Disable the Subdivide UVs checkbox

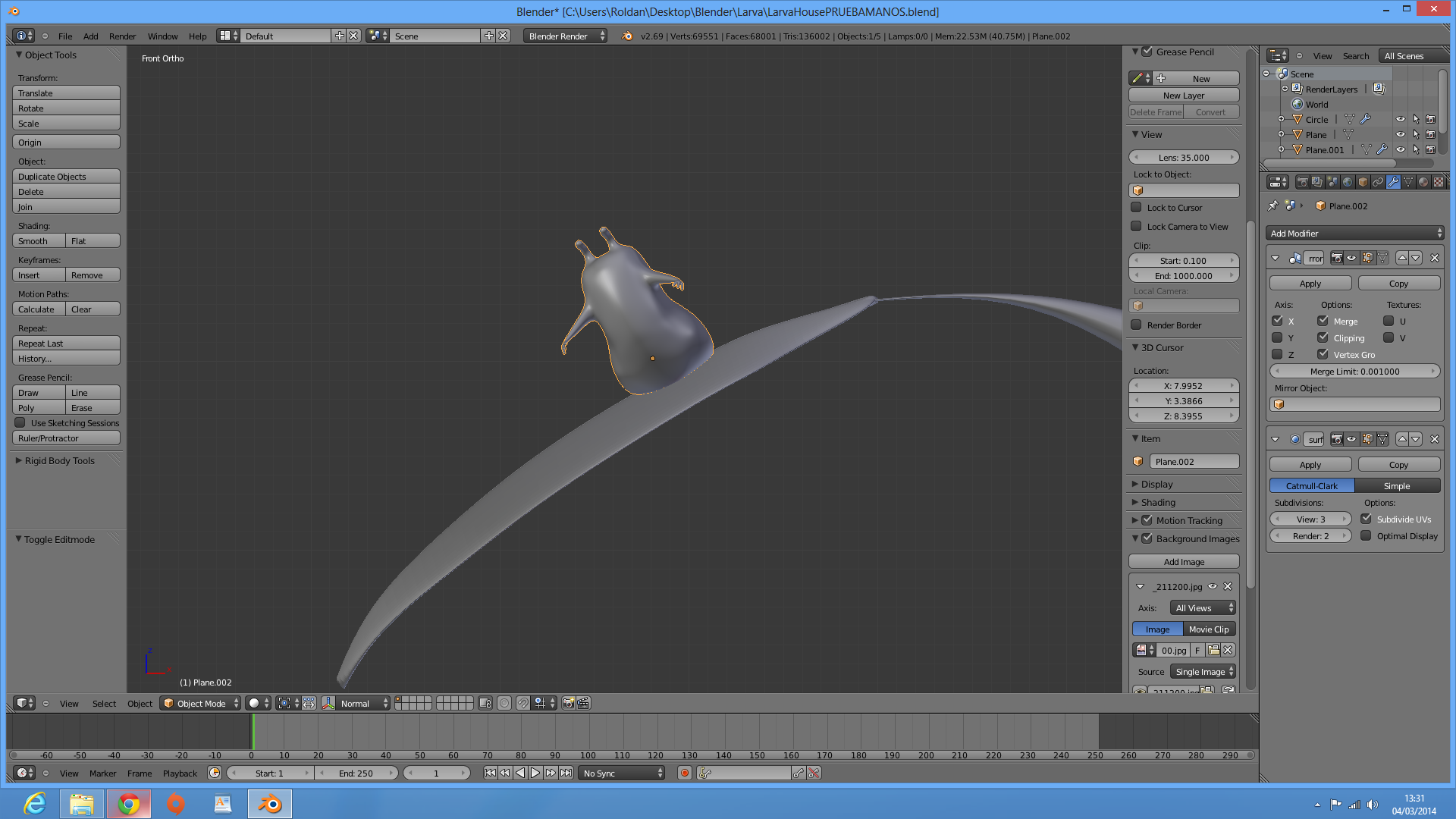(1366, 519)
